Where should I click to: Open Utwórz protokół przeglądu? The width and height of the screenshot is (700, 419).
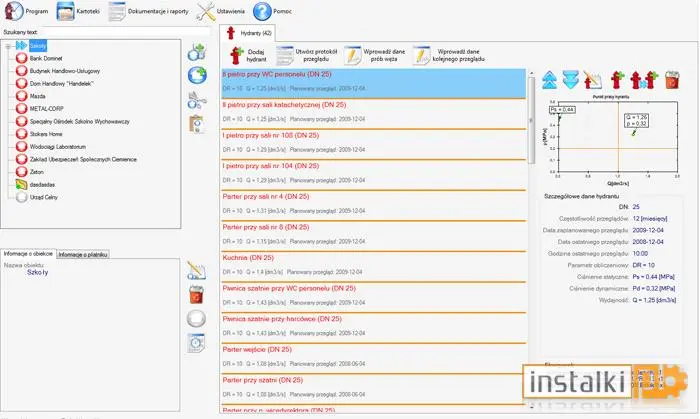(306, 55)
